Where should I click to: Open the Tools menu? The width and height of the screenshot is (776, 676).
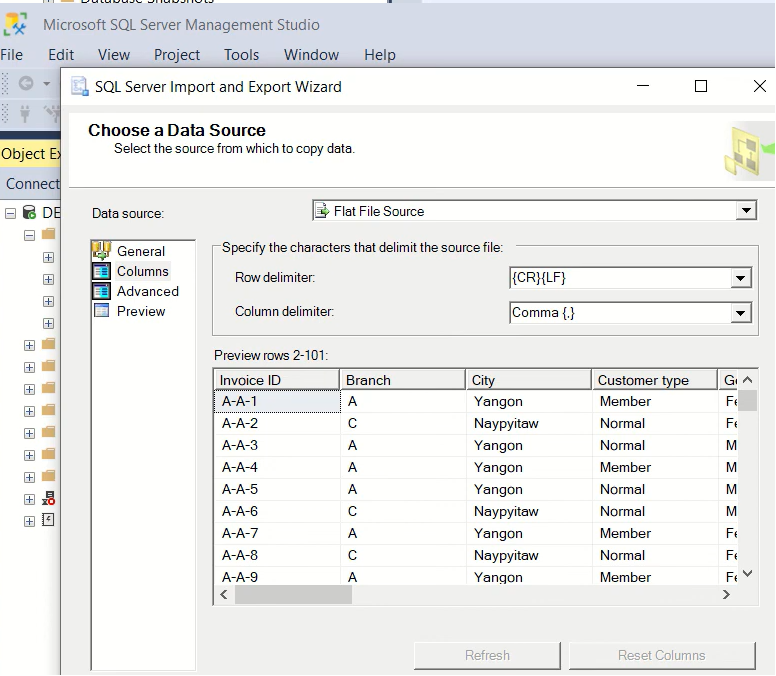[x=241, y=55]
